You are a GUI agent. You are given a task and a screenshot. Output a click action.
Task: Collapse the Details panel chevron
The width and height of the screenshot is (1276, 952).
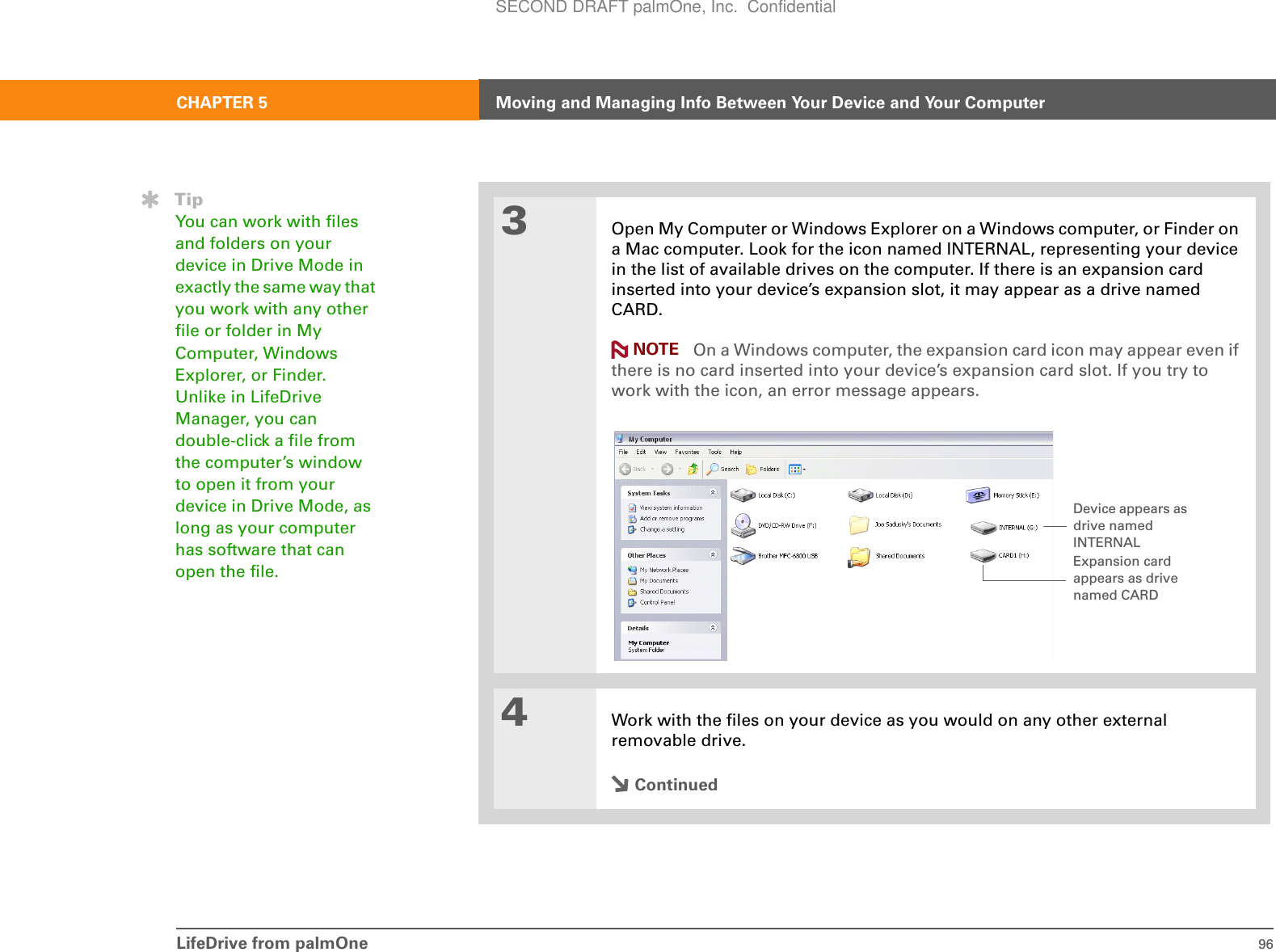click(713, 628)
